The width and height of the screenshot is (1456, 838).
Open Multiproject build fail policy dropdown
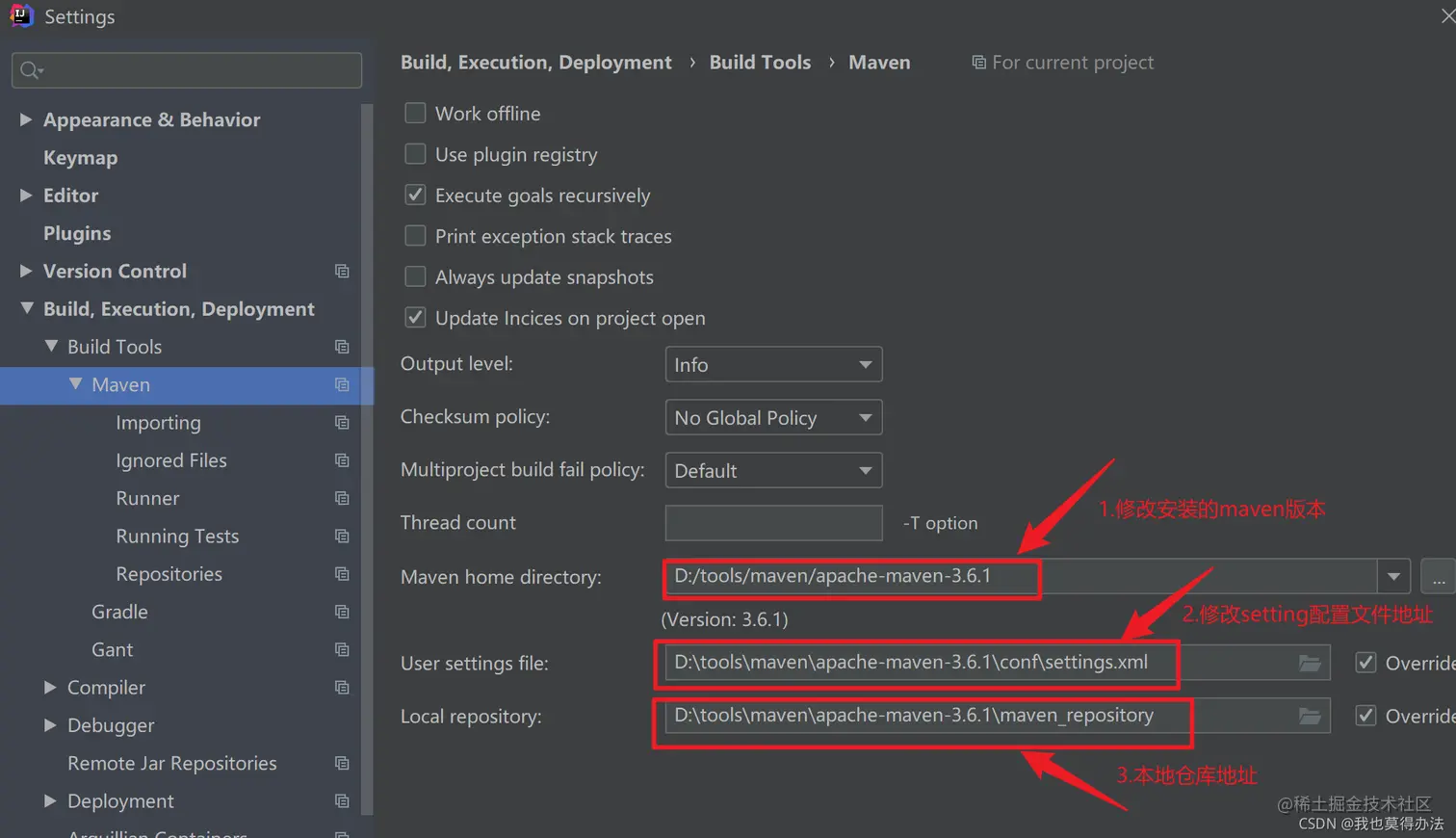773,471
